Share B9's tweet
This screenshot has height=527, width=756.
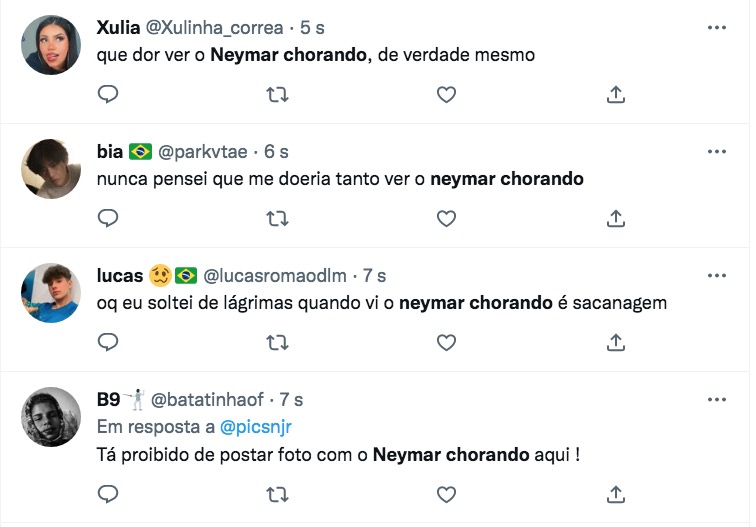[x=616, y=494]
